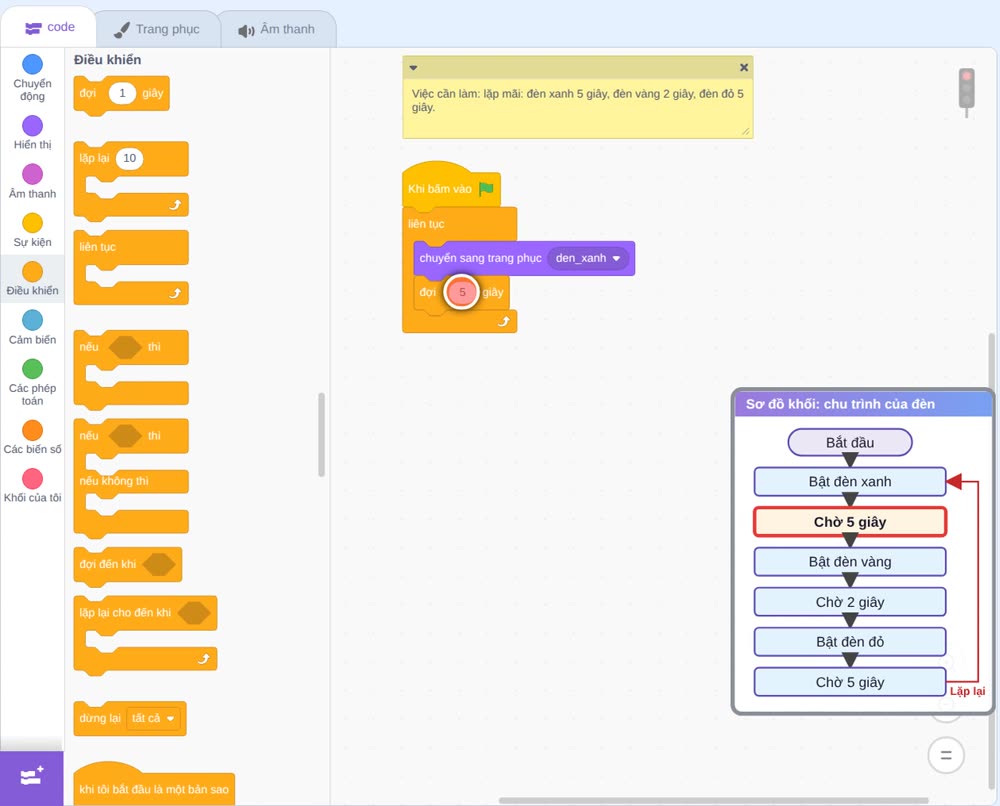This screenshot has width=1000, height=806.
Task: Open the add extension button
Action: point(32,777)
